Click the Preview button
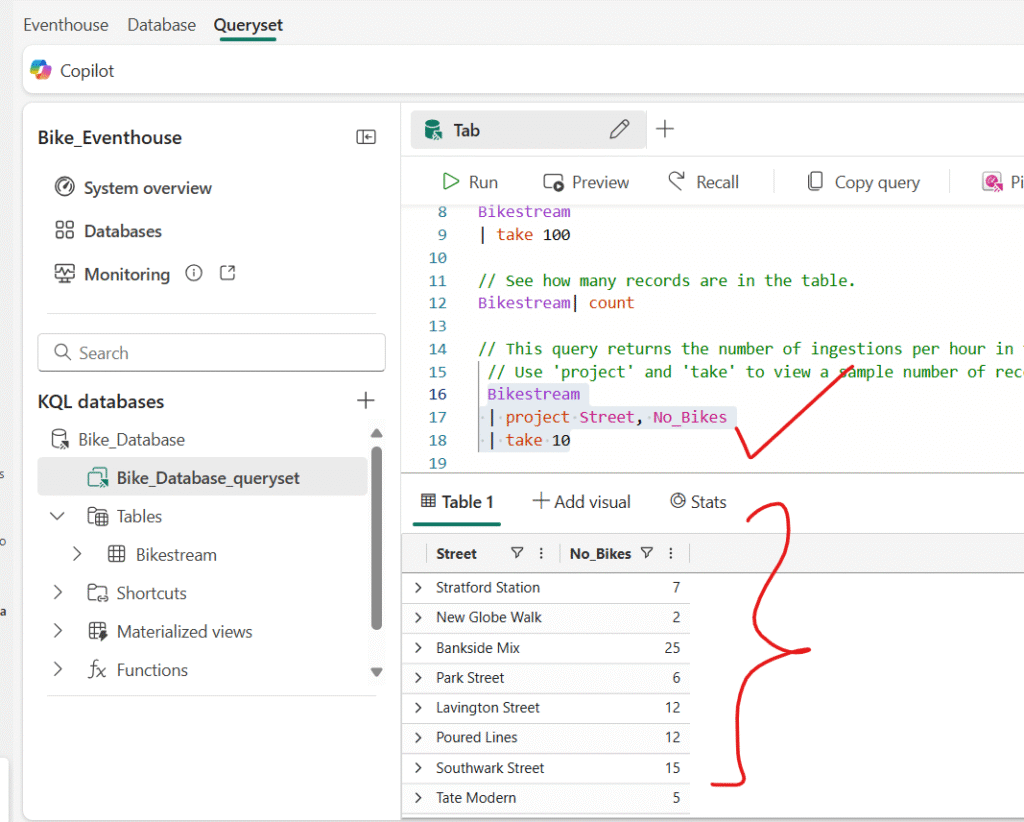This screenshot has width=1024, height=822. [x=586, y=182]
